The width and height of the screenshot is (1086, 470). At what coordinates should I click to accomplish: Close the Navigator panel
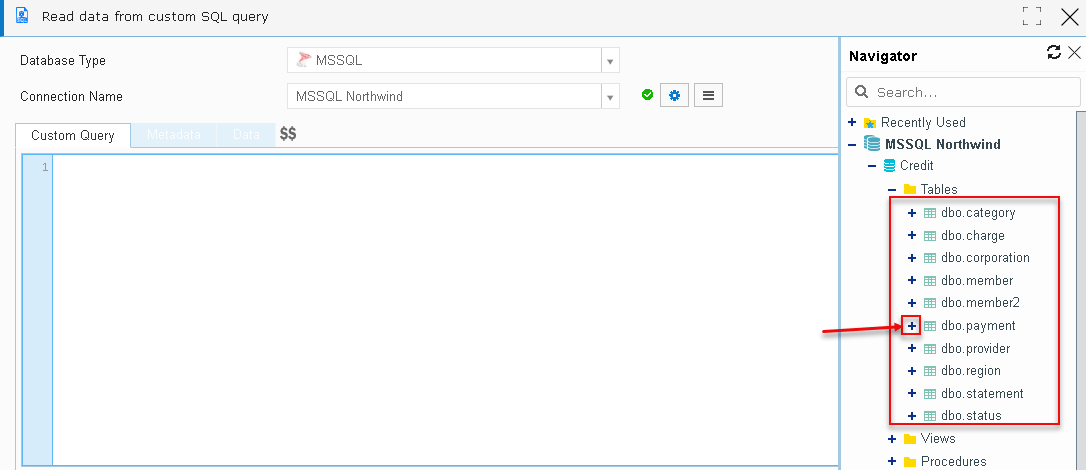[1074, 53]
